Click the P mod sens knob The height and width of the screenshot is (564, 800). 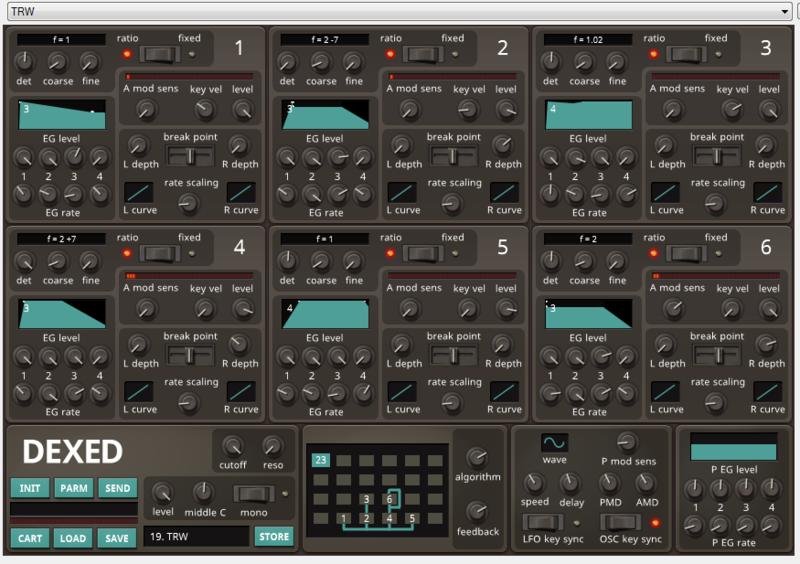pos(627,442)
